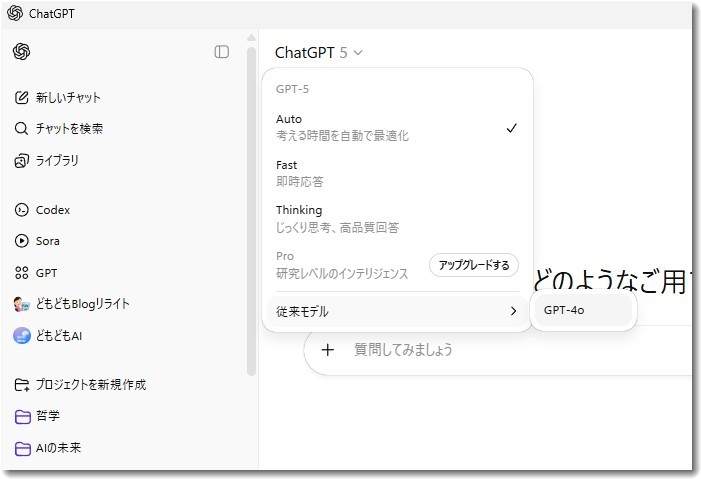Click the magnifier icon beside チャットを検索
Viewport: 701px width, 479px height.
[x=21, y=129]
